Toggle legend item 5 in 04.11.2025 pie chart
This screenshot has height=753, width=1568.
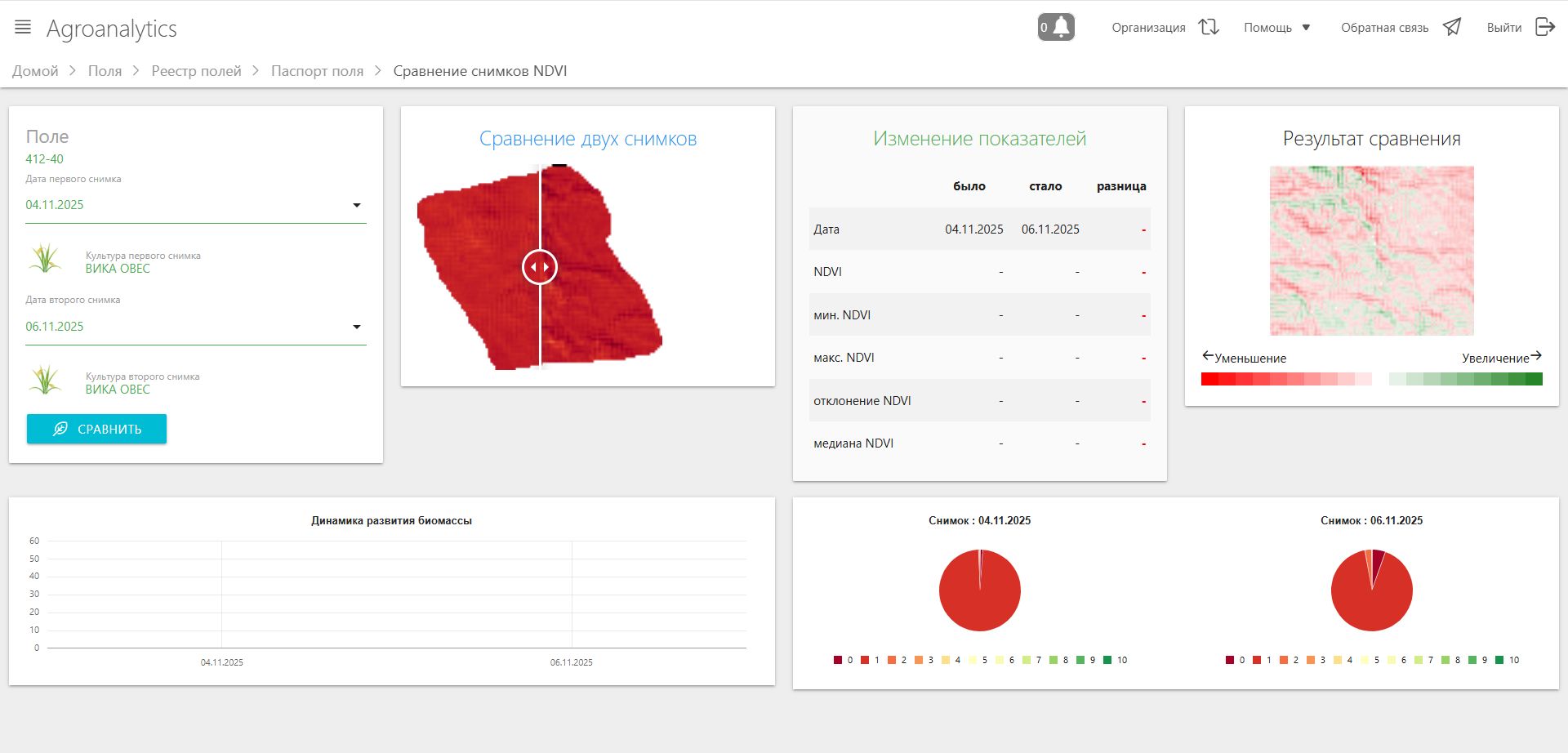coord(978,660)
